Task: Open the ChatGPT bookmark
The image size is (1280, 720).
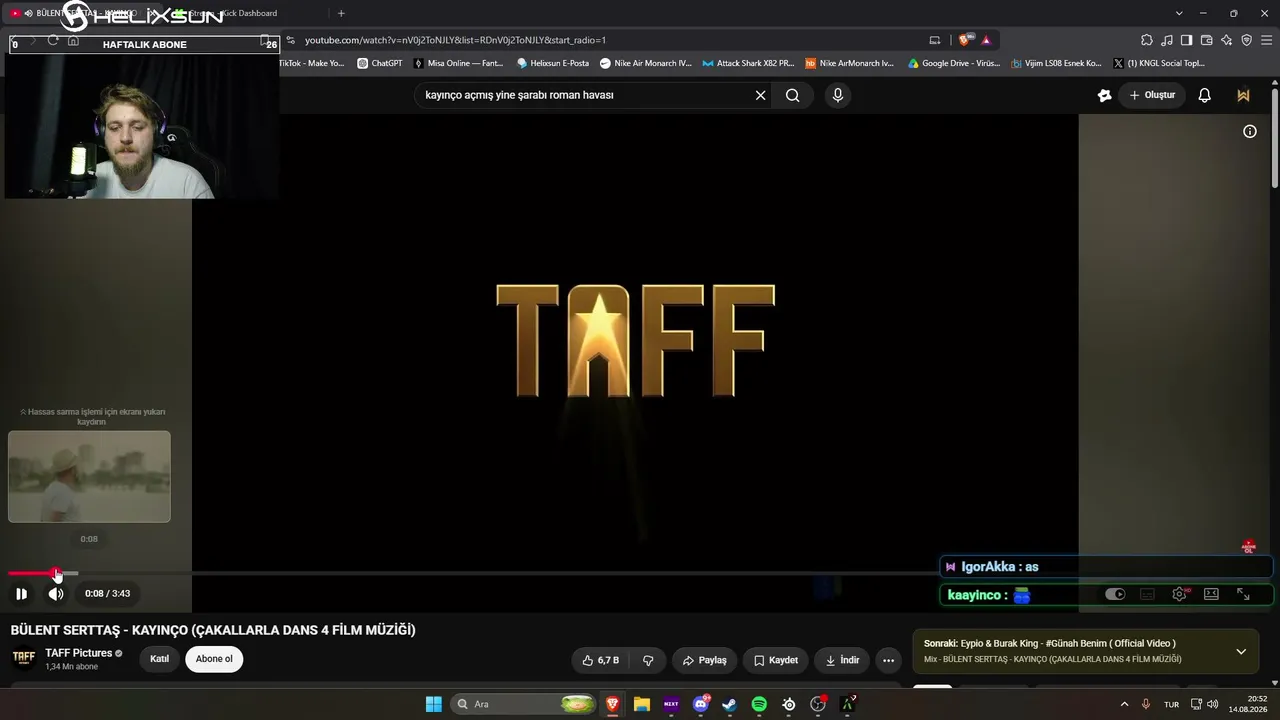Action: (380, 63)
